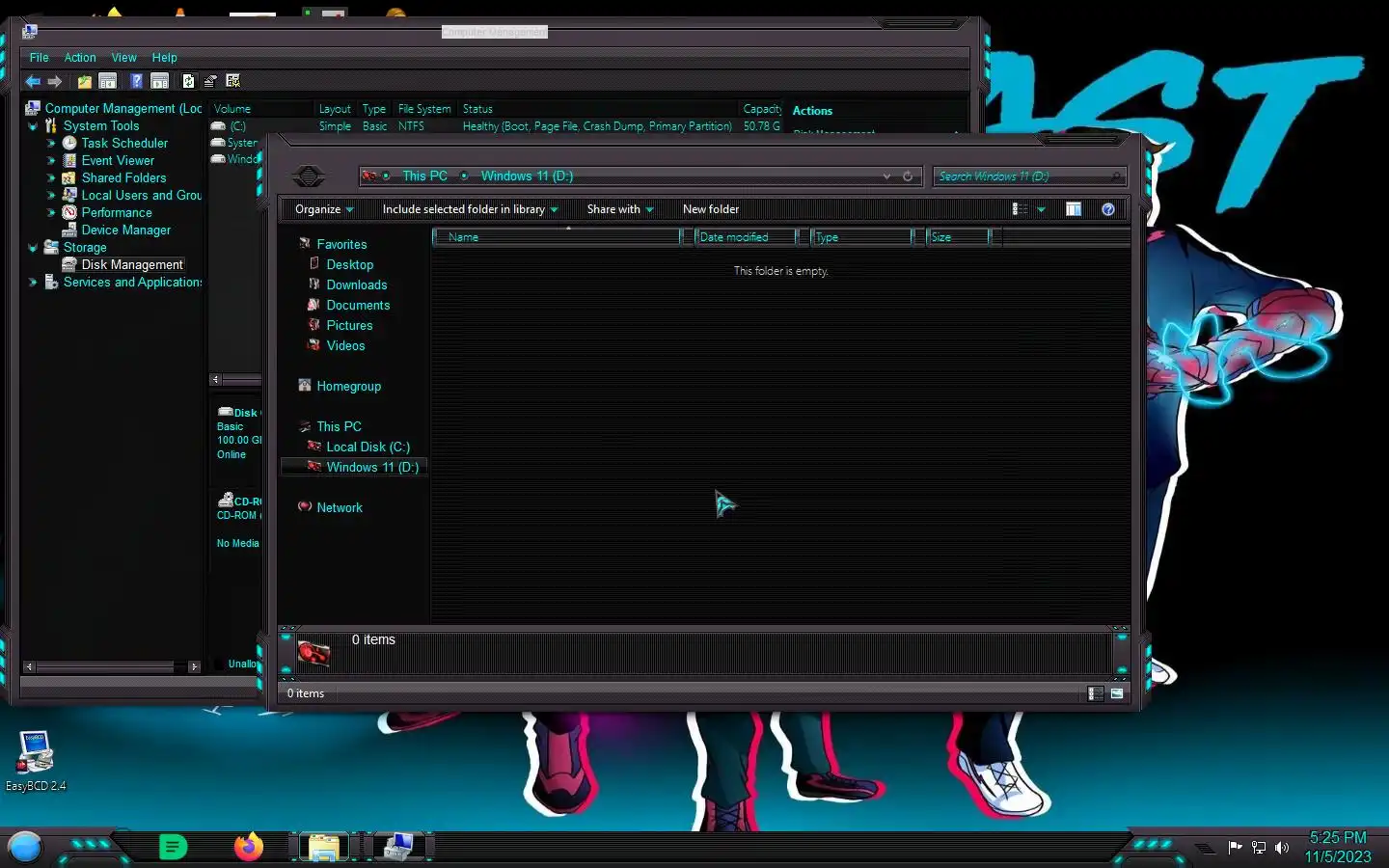Viewport: 1389px width, 868px height.
Task: Click This PC in the Explorer address bar
Action: click(x=424, y=176)
